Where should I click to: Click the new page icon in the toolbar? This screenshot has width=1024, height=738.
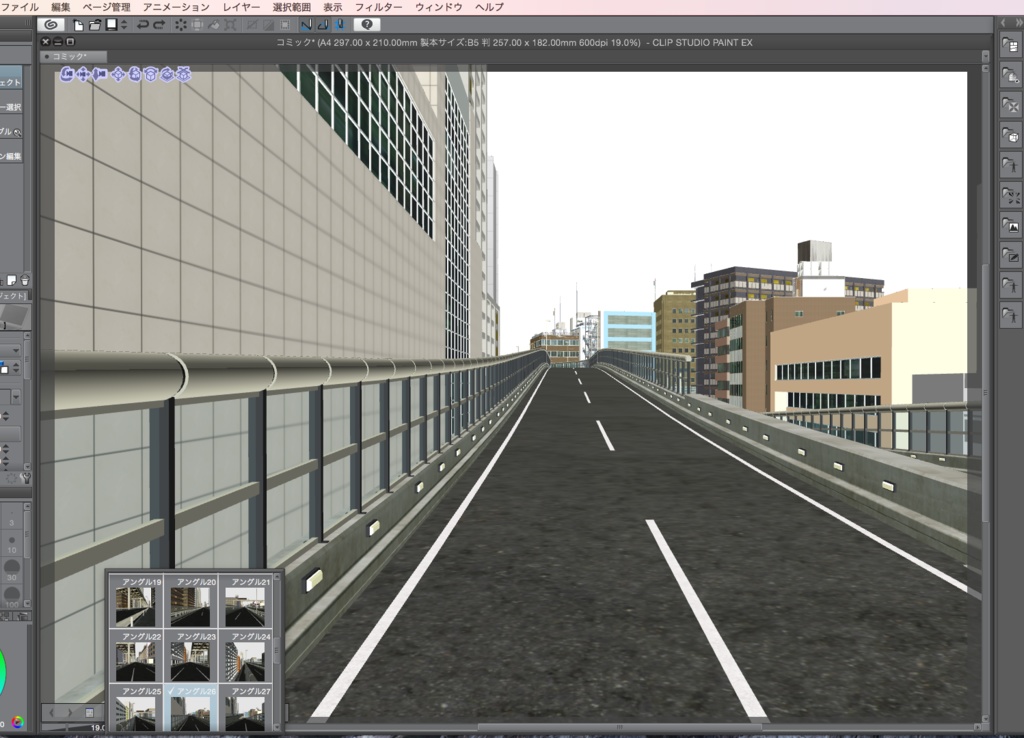77,24
